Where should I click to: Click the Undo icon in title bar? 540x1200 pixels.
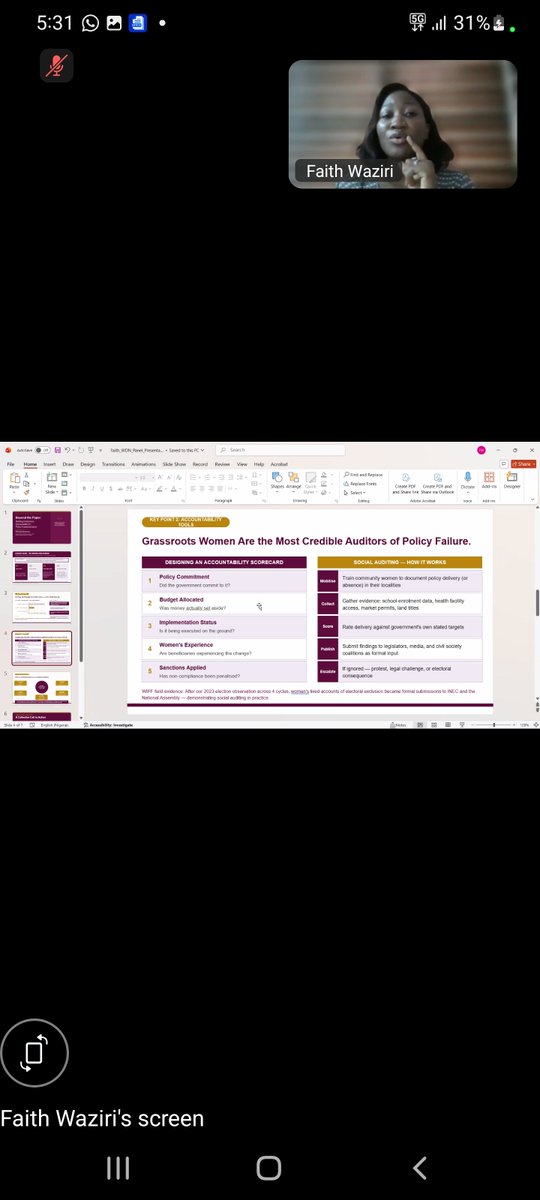coord(68,450)
